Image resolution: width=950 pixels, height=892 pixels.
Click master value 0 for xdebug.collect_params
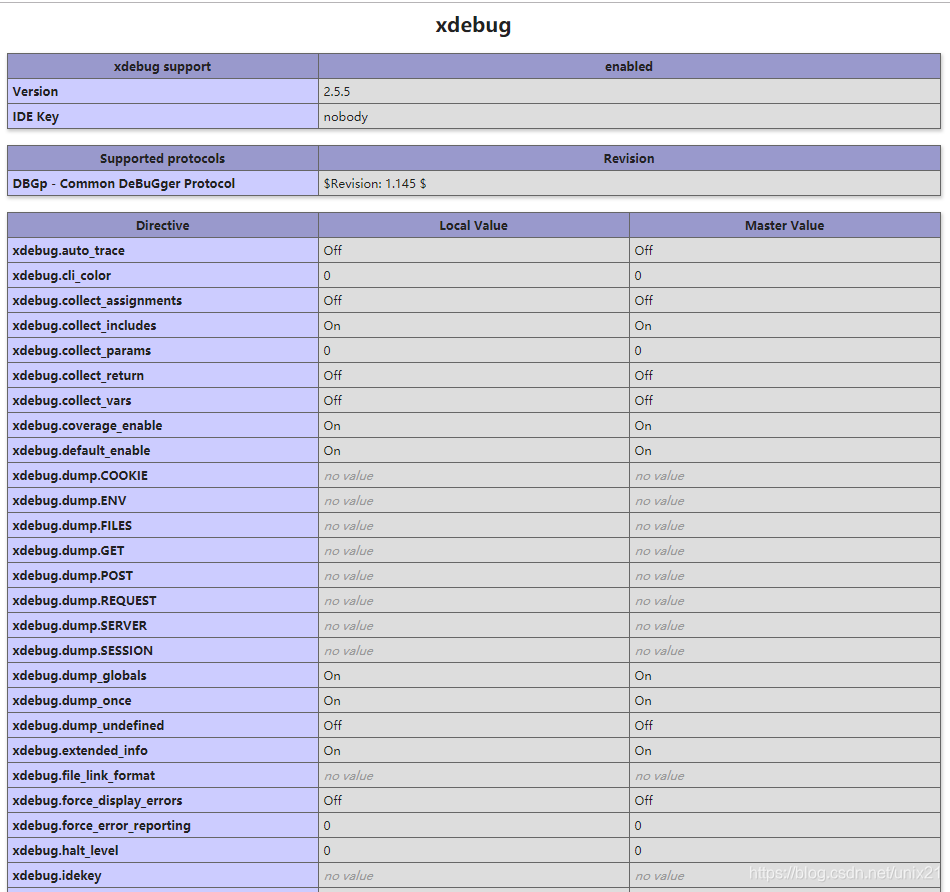[x=638, y=351]
